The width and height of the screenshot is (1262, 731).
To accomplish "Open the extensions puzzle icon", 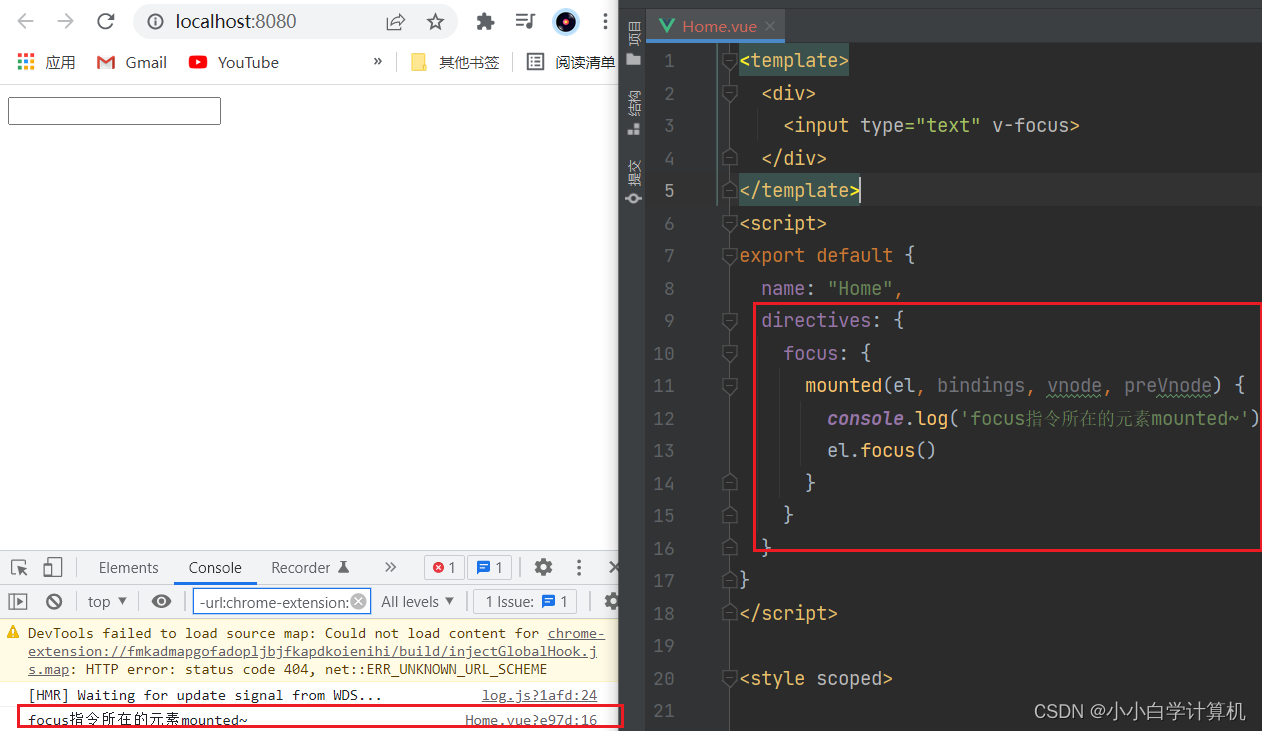I will click(485, 21).
